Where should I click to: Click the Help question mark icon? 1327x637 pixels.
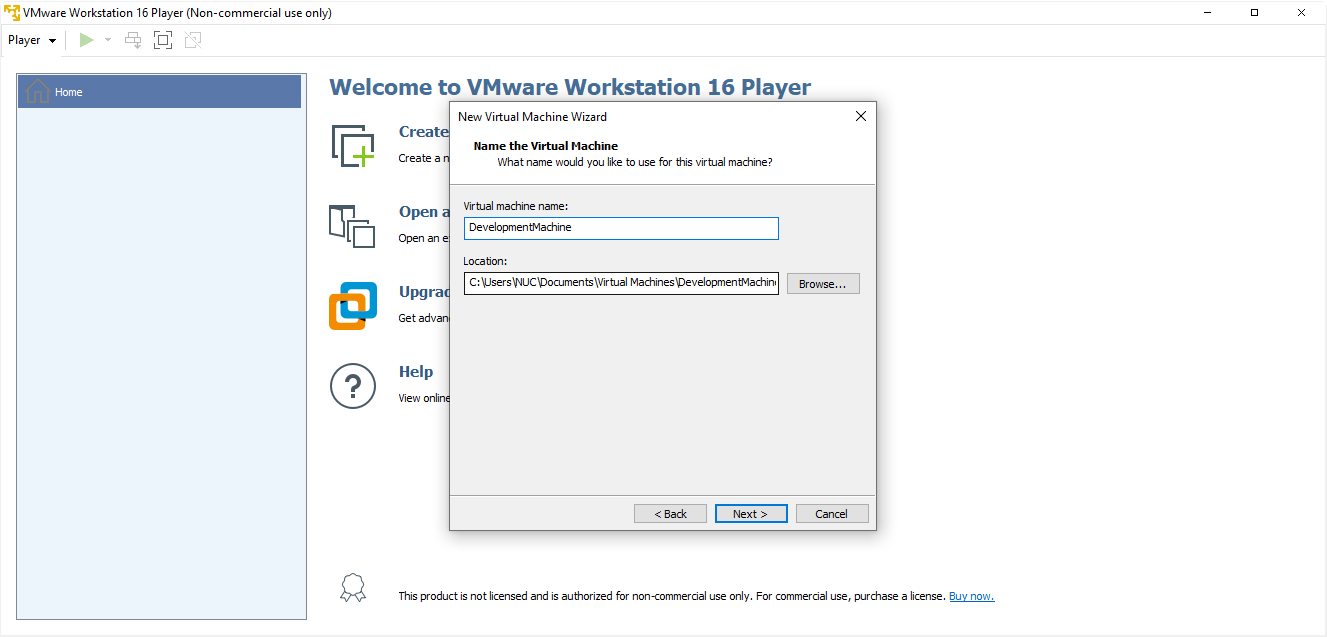click(x=353, y=386)
